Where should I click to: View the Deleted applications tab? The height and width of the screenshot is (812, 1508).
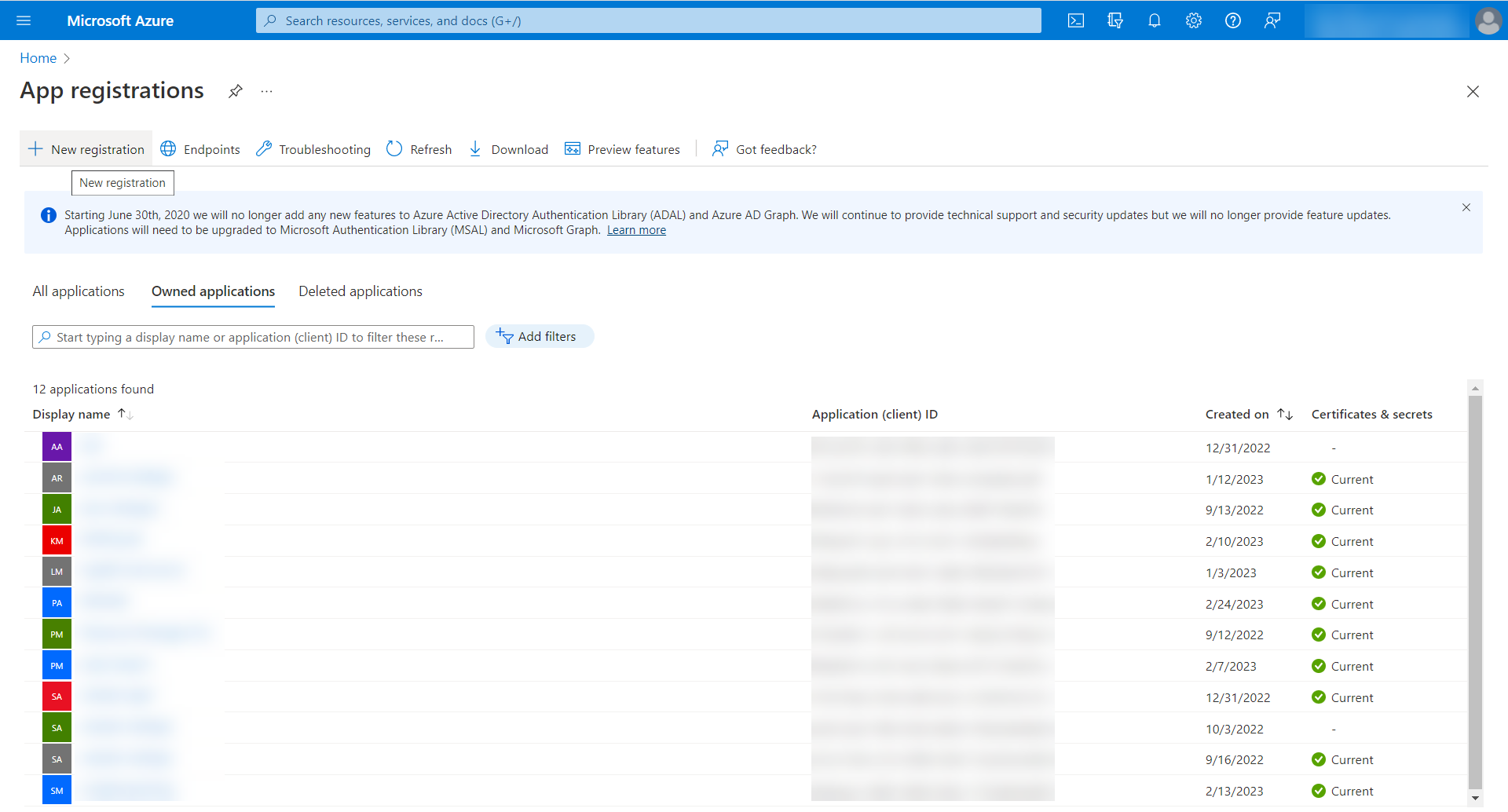[x=360, y=291]
